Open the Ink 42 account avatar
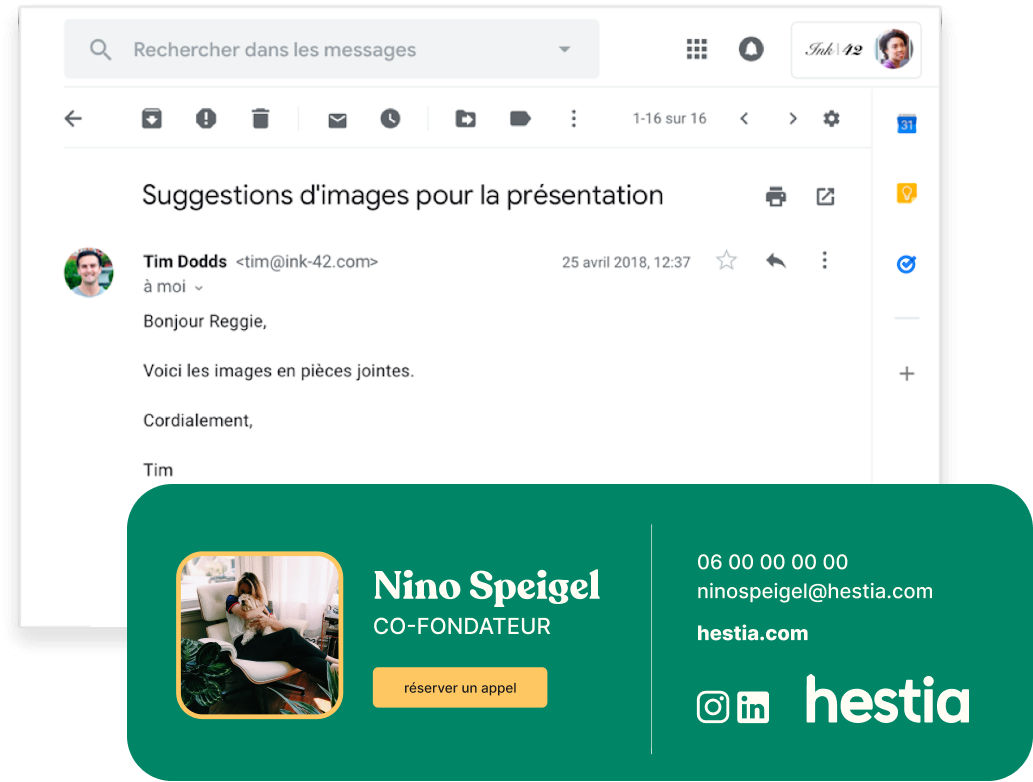Image resolution: width=1033 pixels, height=782 pixels. coord(893,49)
